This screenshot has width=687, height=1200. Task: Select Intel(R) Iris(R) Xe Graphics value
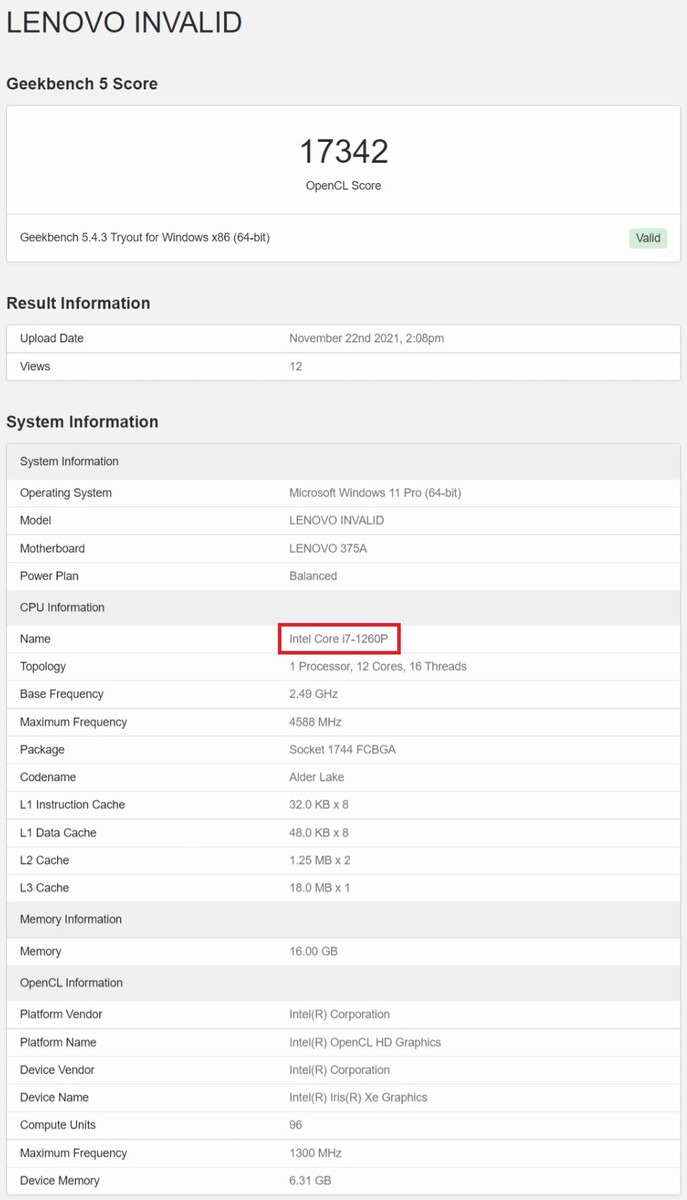pos(358,1097)
